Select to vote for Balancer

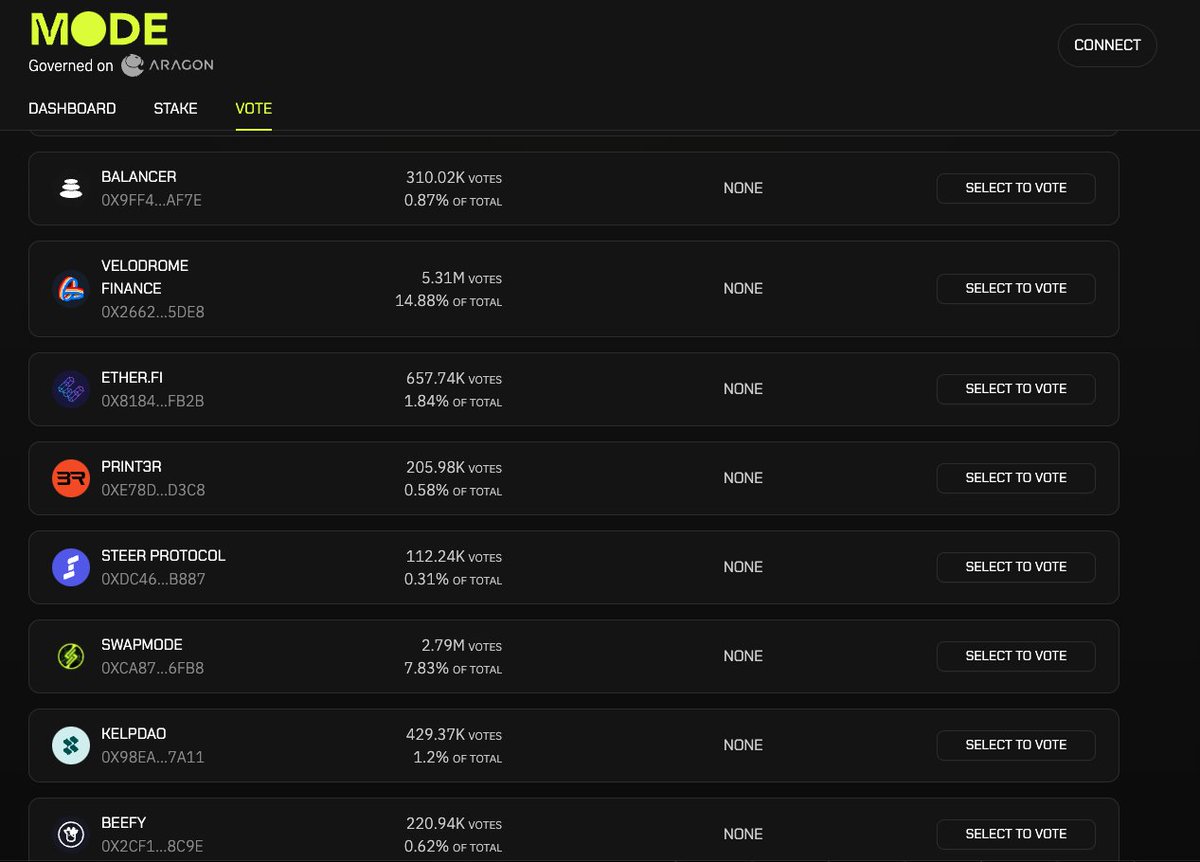[1016, 188]
